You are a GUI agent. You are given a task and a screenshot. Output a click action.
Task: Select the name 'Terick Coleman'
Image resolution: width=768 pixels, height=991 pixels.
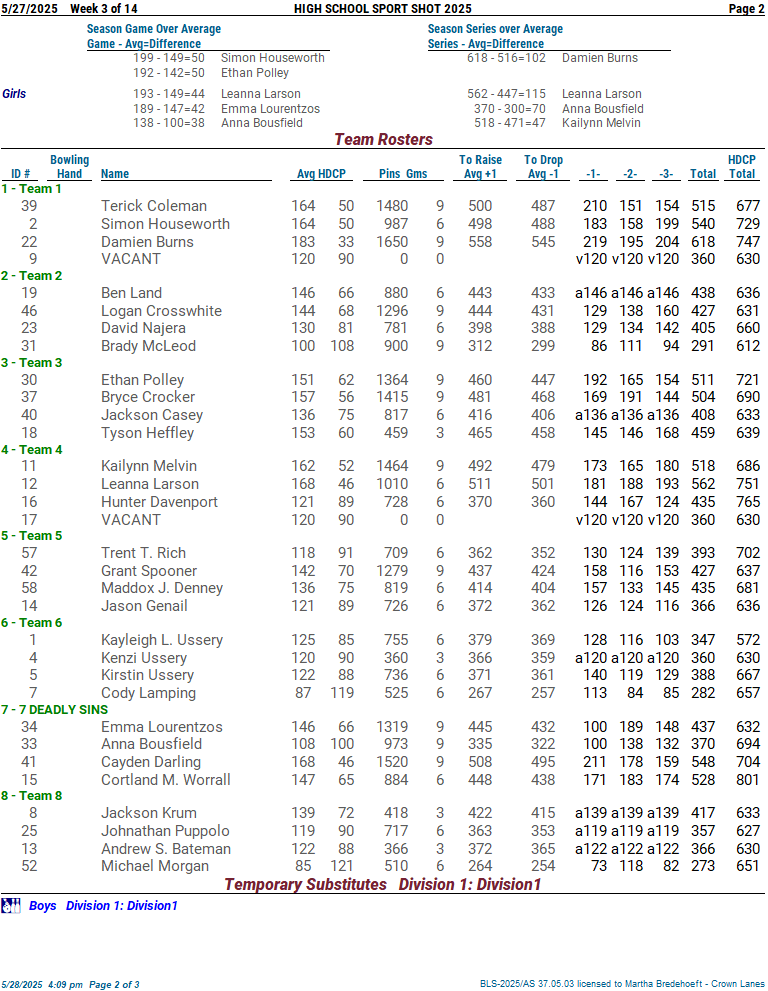click(x=154, y=206)
